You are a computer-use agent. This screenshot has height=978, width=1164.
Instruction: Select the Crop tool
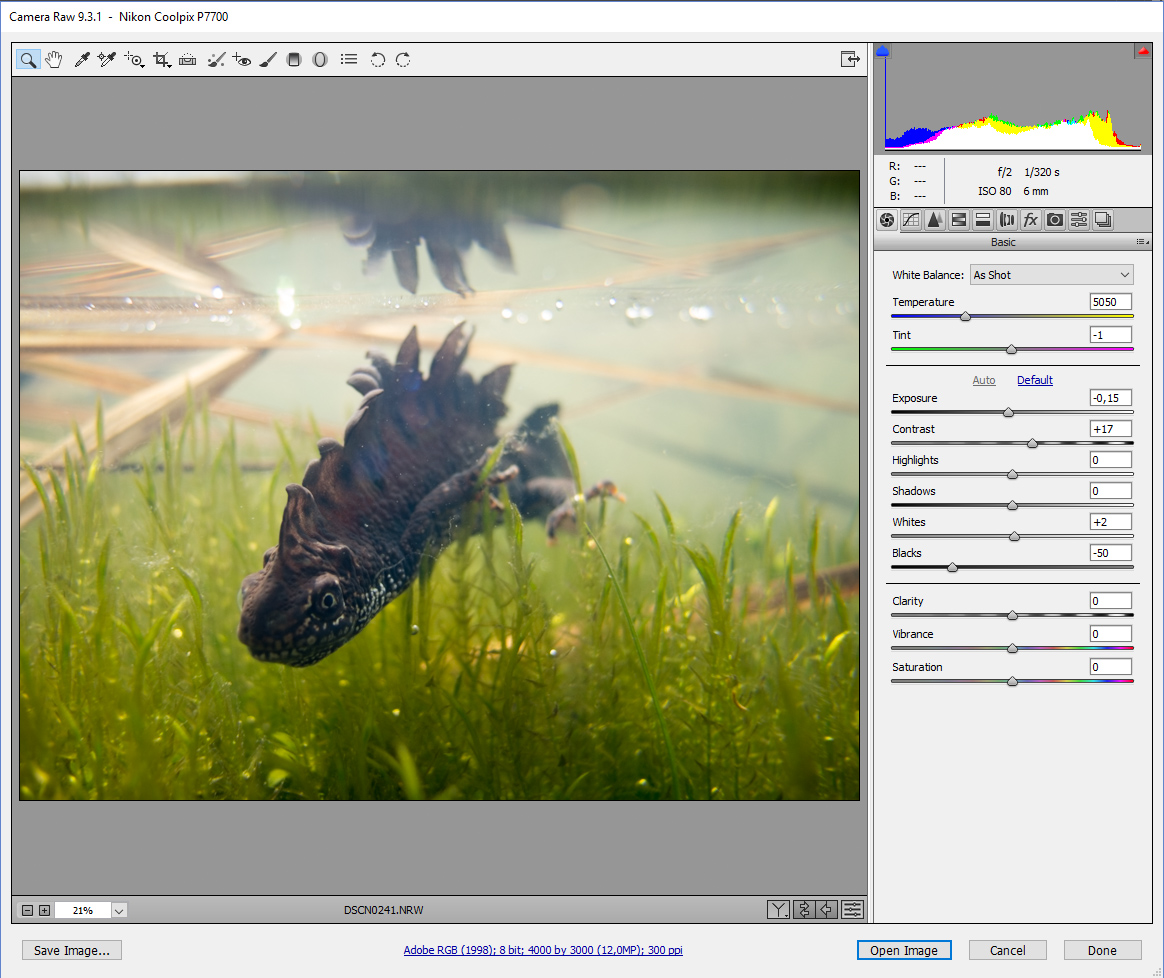161,60
